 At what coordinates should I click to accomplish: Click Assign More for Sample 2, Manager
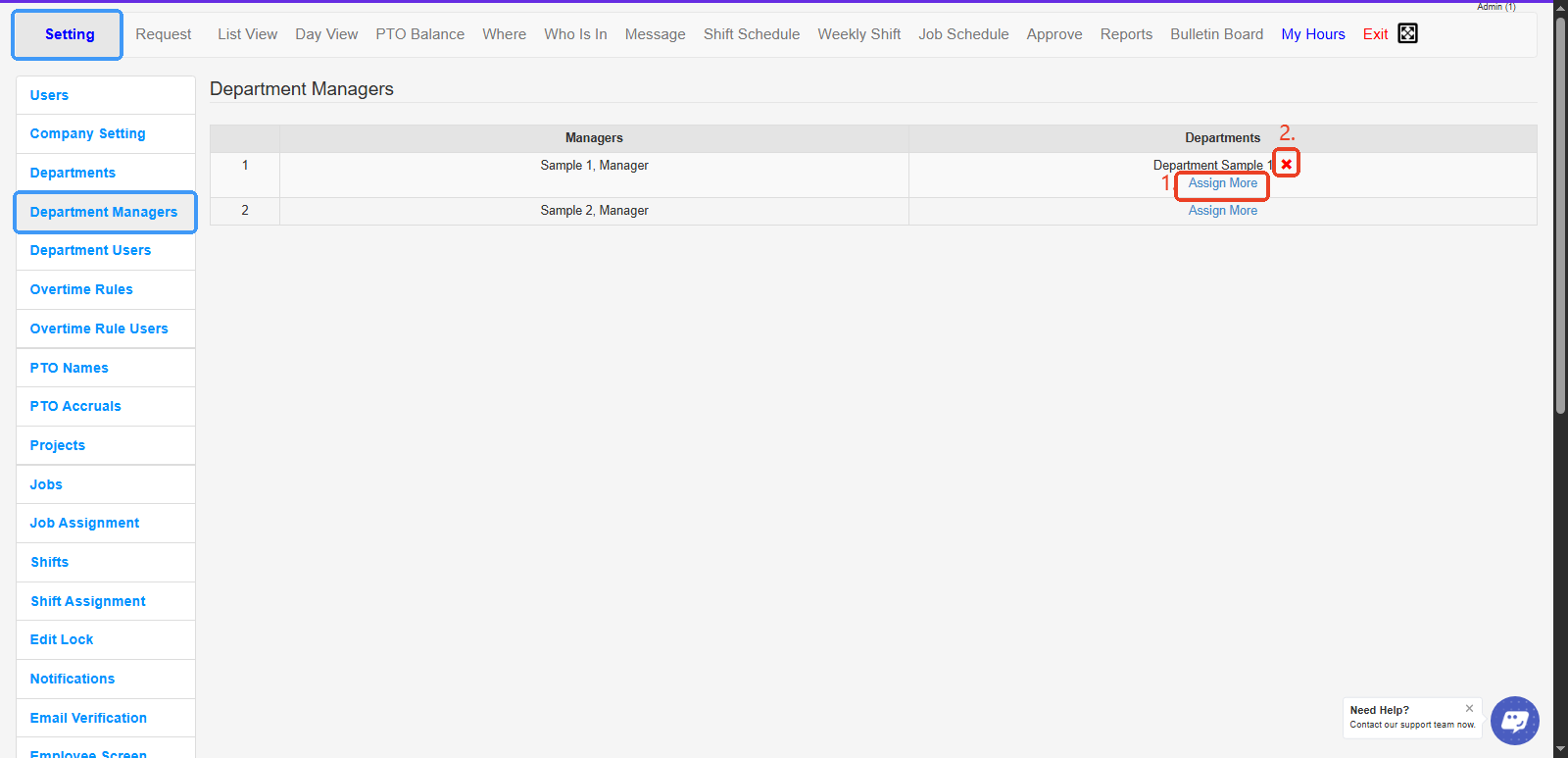point(1222,211)
